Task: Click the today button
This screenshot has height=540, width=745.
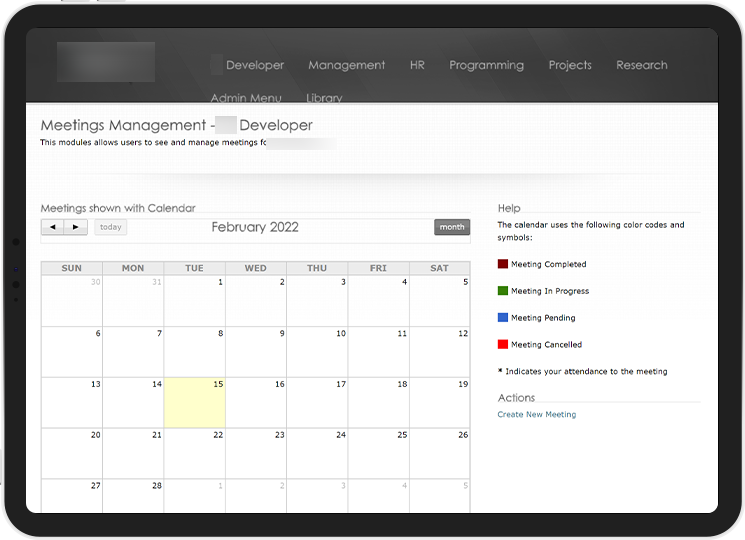Action: click(111, 227)
